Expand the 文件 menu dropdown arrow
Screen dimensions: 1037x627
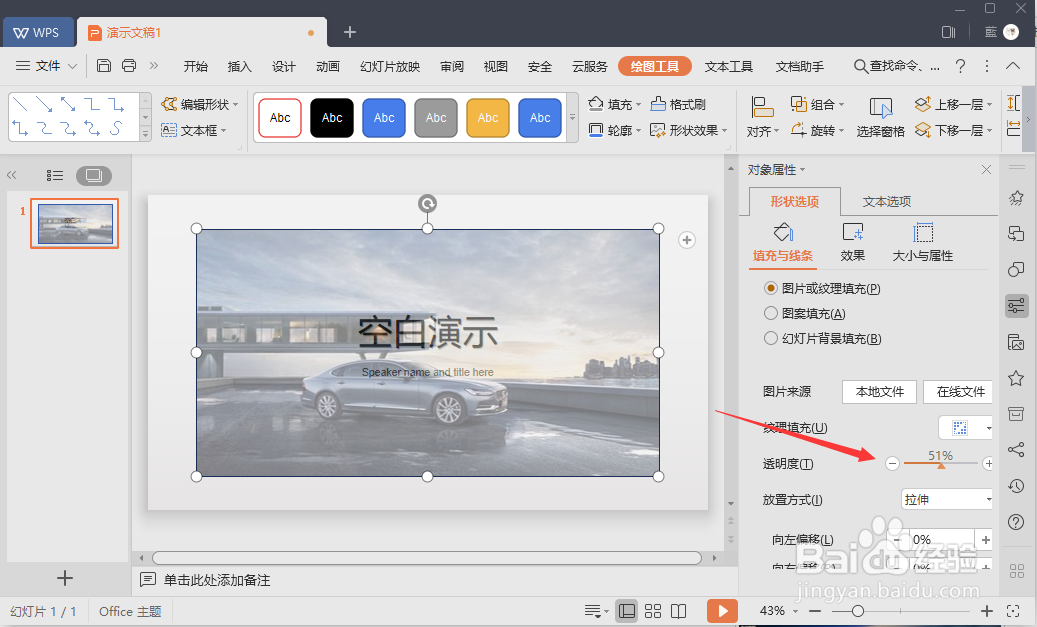coord(73,66)
